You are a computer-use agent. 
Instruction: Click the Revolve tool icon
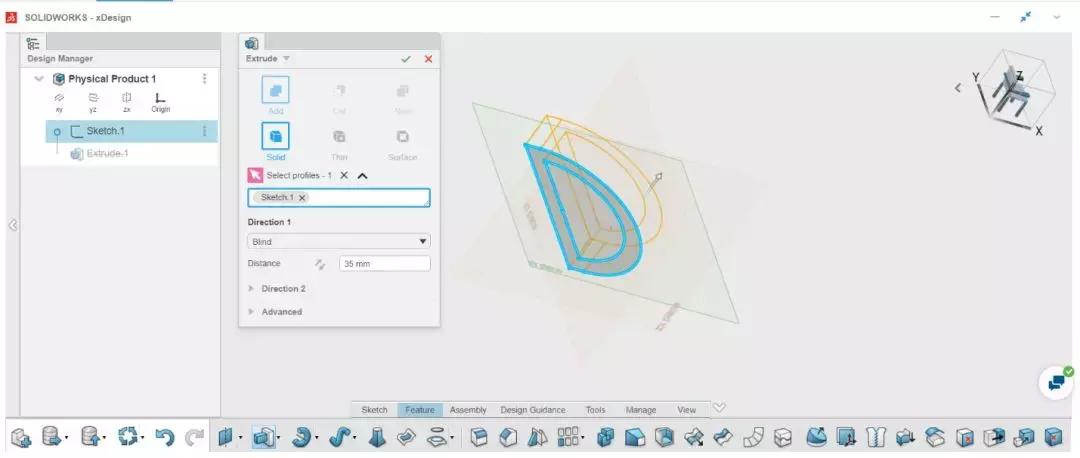point(301,437)
